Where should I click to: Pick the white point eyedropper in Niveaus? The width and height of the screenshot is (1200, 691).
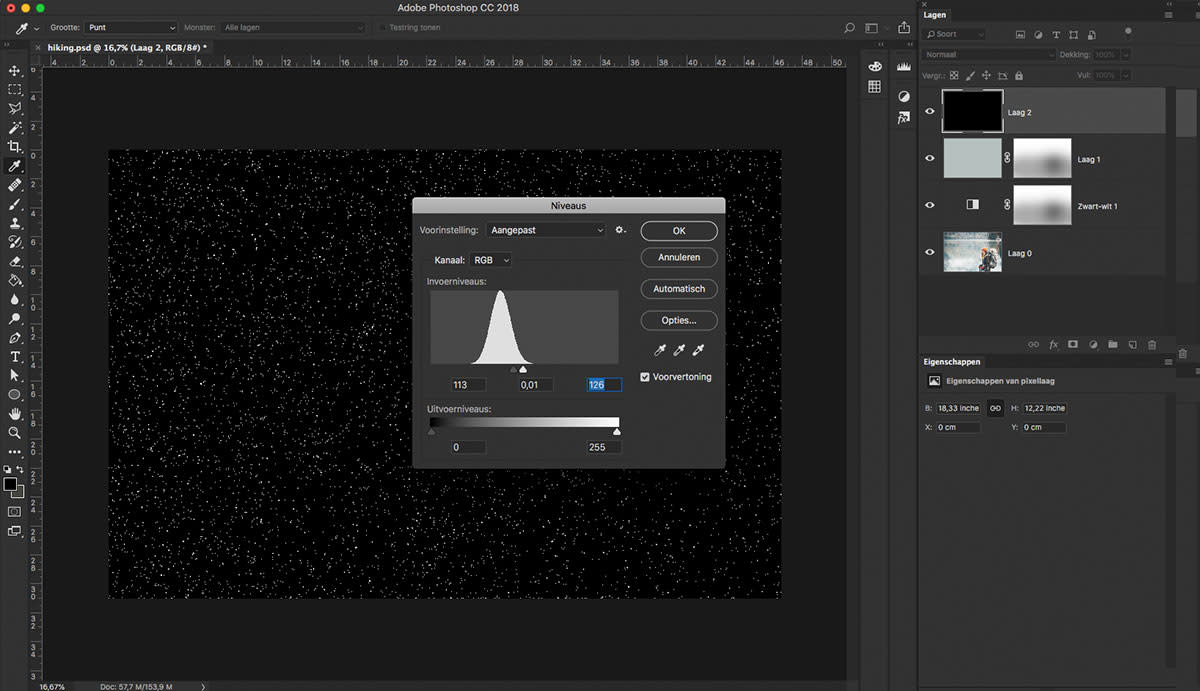pyautogui.click(x=699, y=350)
